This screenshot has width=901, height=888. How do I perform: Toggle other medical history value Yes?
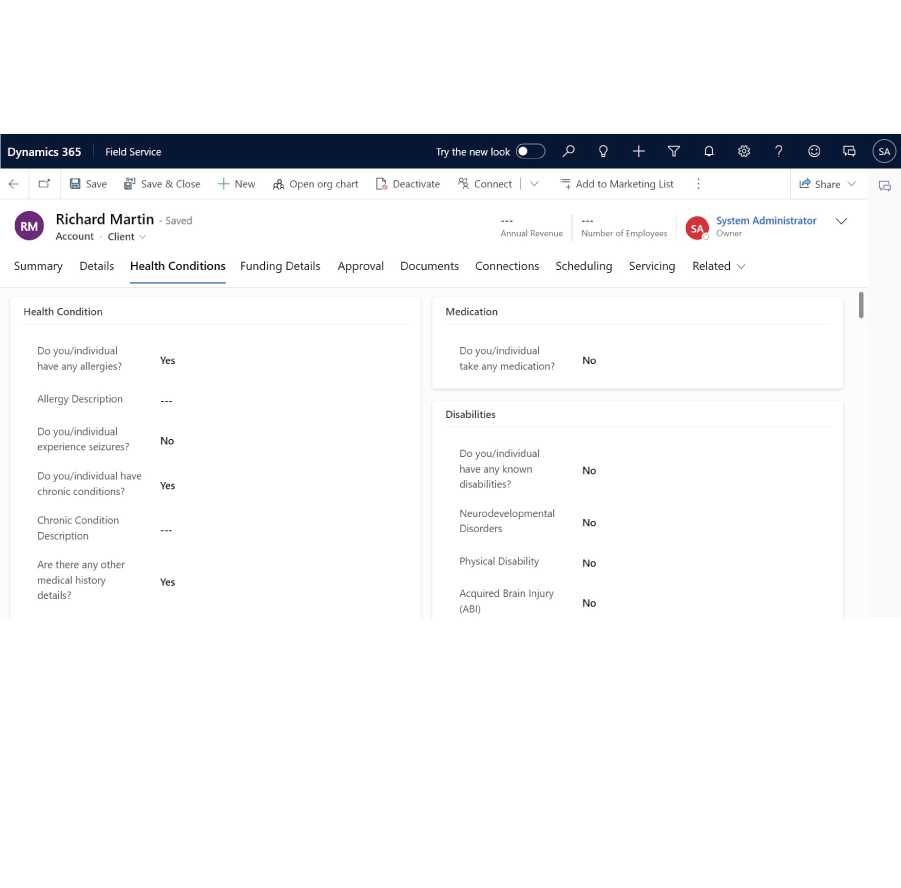tap(167, 582)
